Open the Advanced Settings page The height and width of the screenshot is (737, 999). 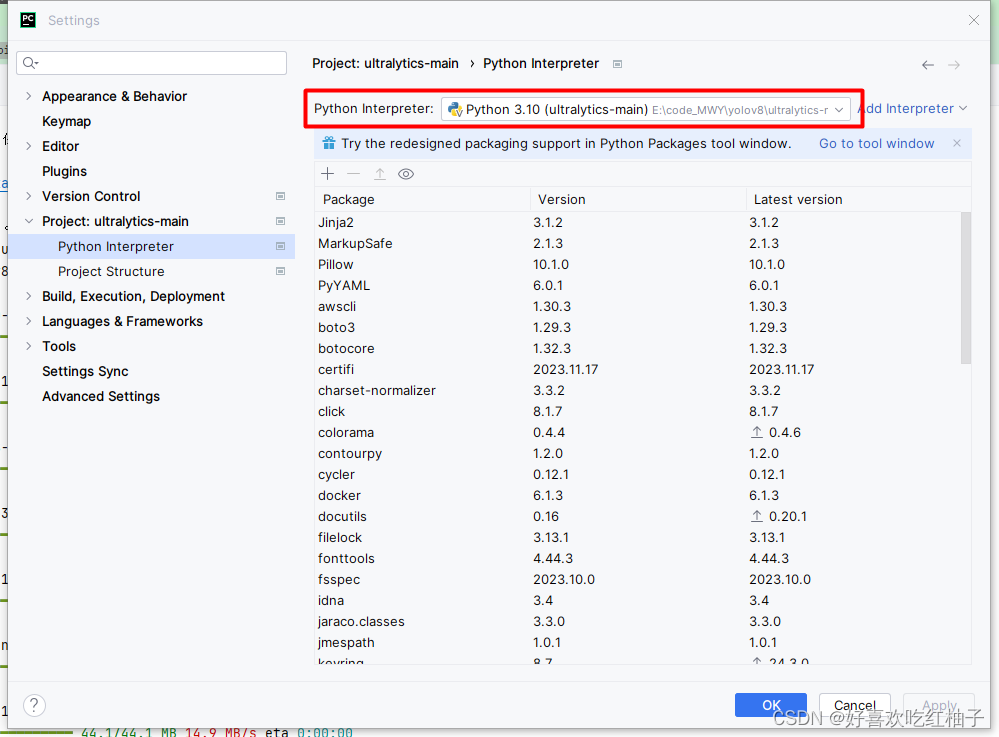coord(101,396)
